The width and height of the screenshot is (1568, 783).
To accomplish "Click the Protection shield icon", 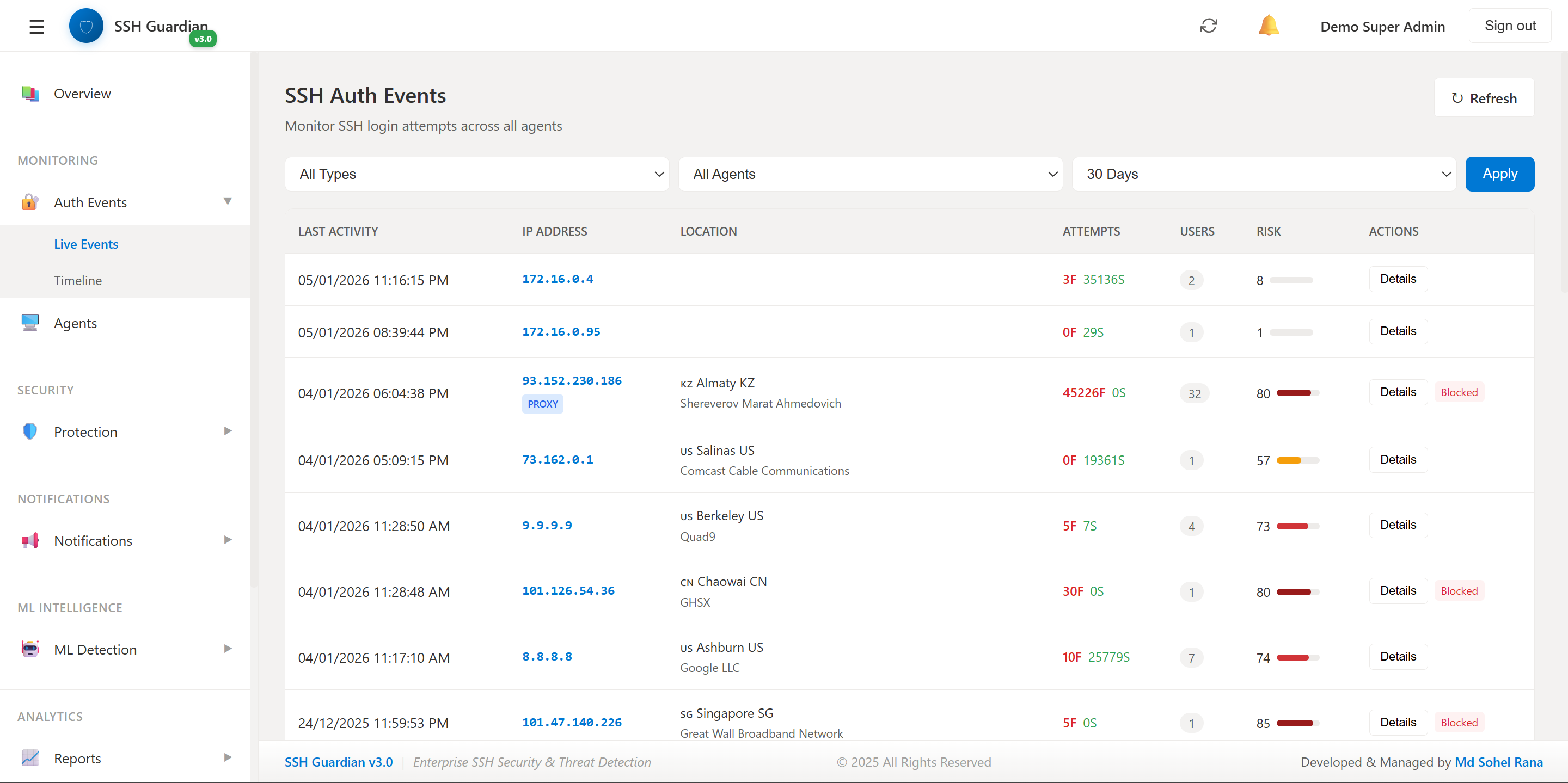I will pos(29,431).
